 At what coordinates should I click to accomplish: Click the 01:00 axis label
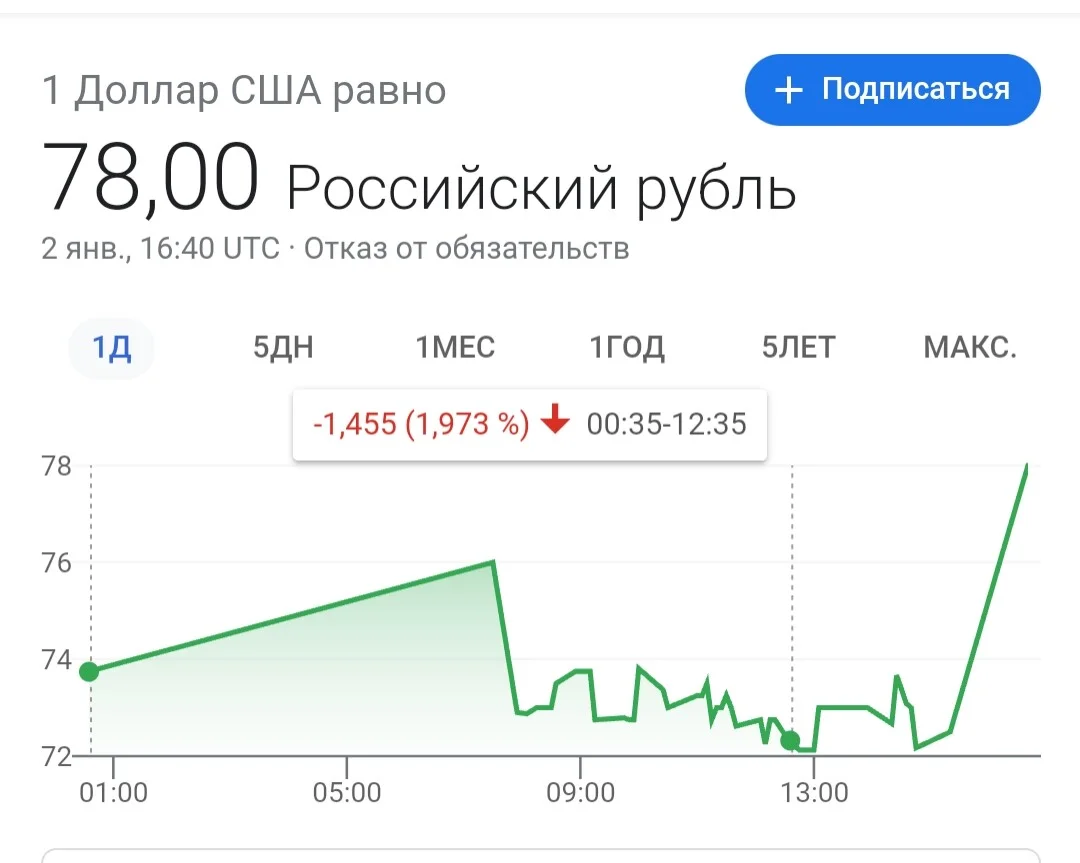pyautogui.click(x=114, y=793)
